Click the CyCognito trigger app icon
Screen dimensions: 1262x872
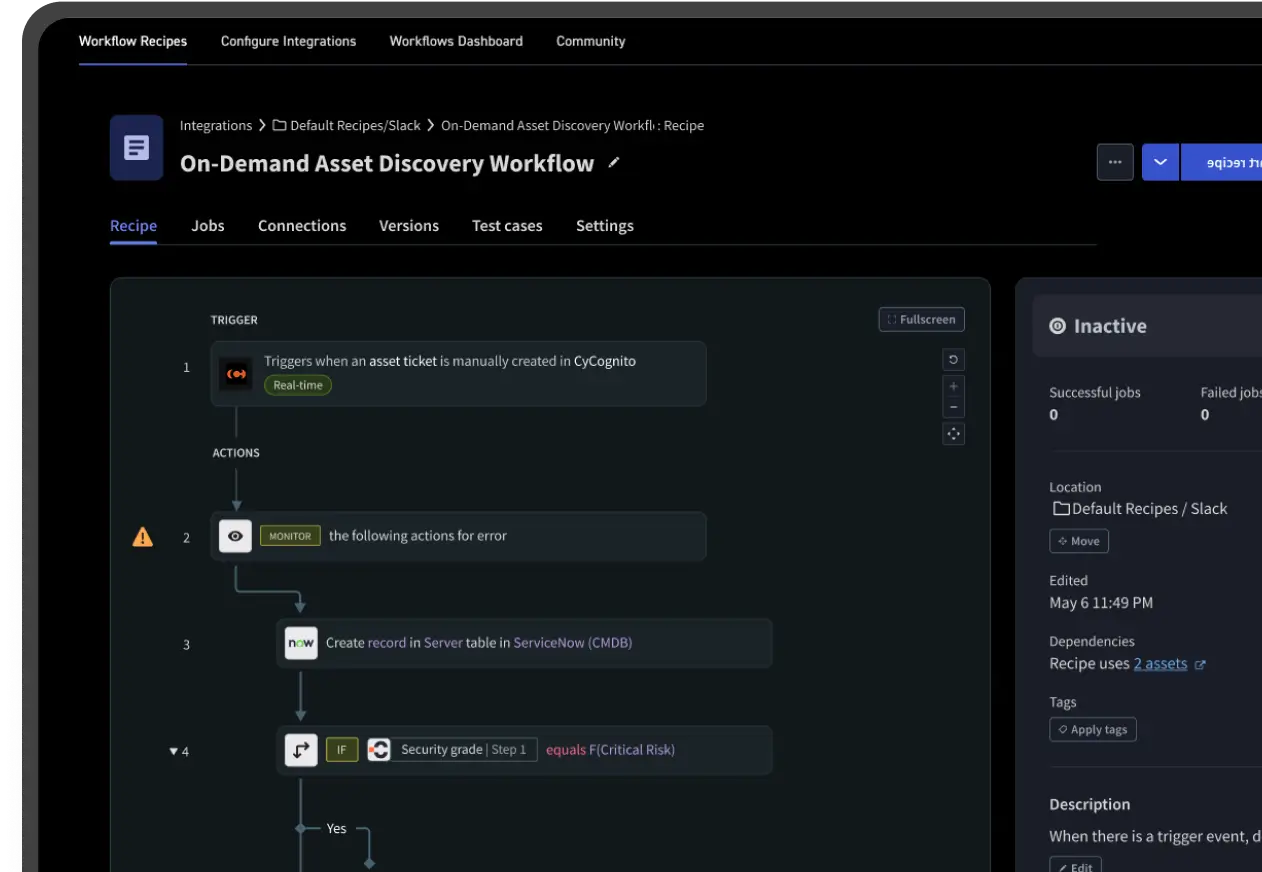[236, 374]
